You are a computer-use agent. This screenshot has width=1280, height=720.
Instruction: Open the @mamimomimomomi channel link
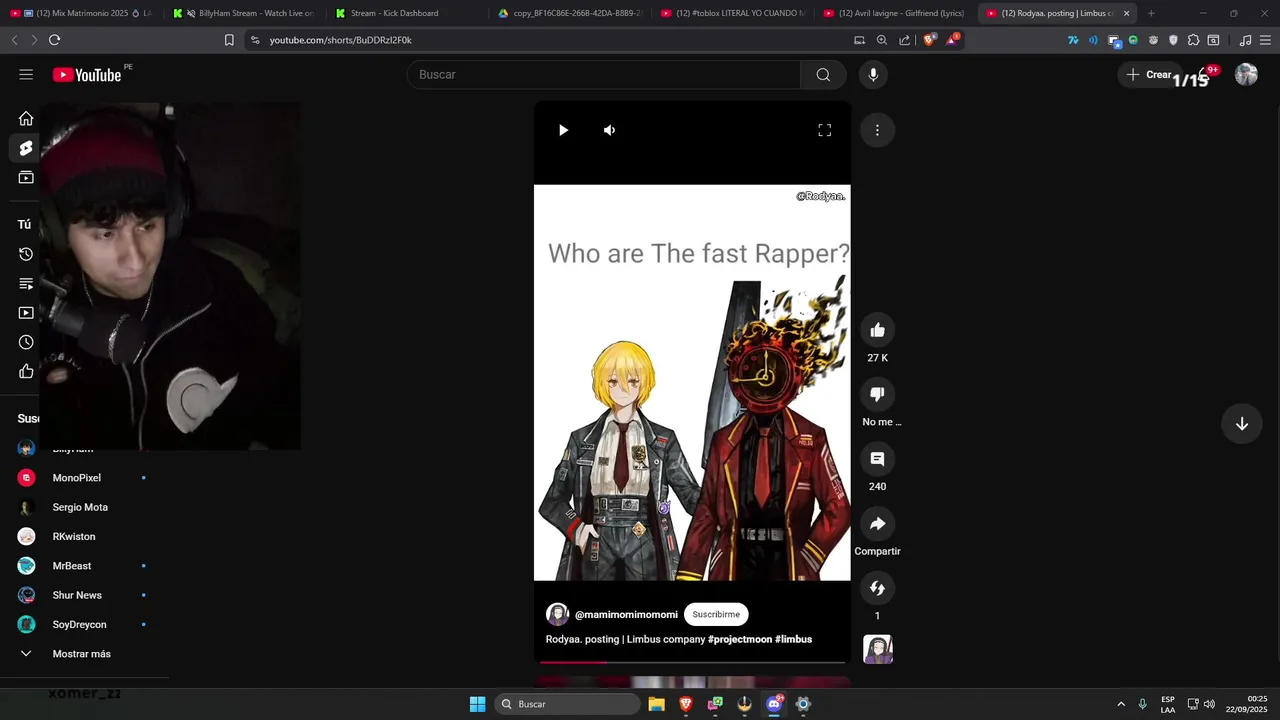[626, 615]
